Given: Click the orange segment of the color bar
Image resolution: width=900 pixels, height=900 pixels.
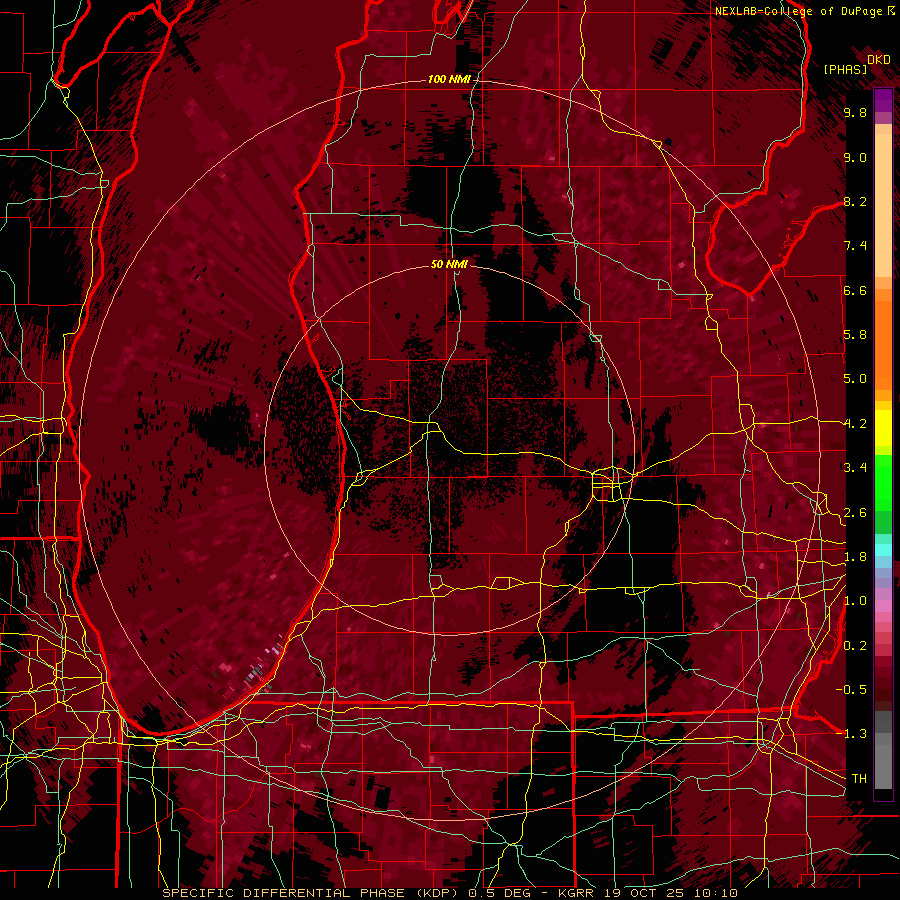Looking at the screenshot, I should pos(883,344).
